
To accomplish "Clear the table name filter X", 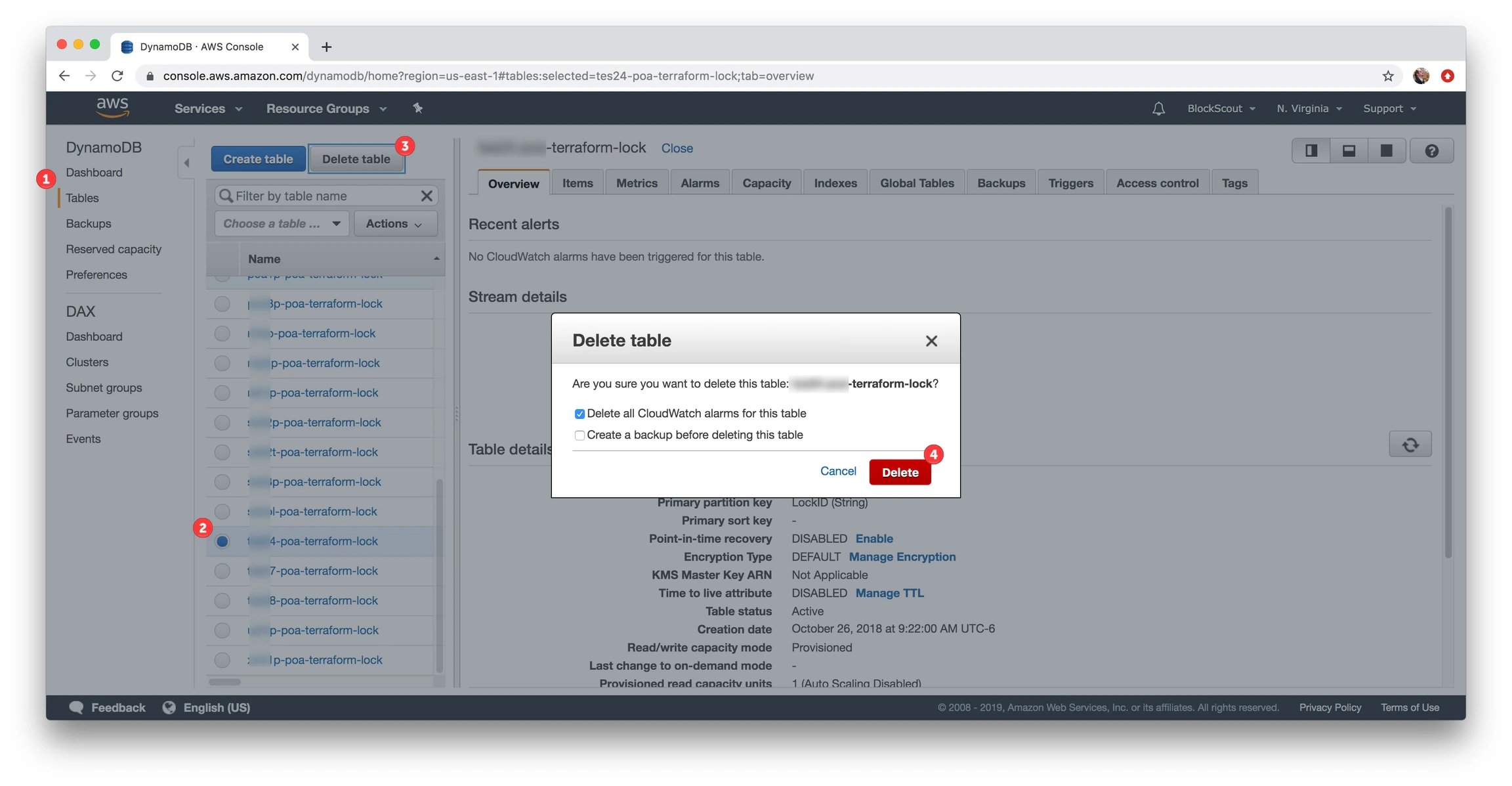I will point(427,196).
